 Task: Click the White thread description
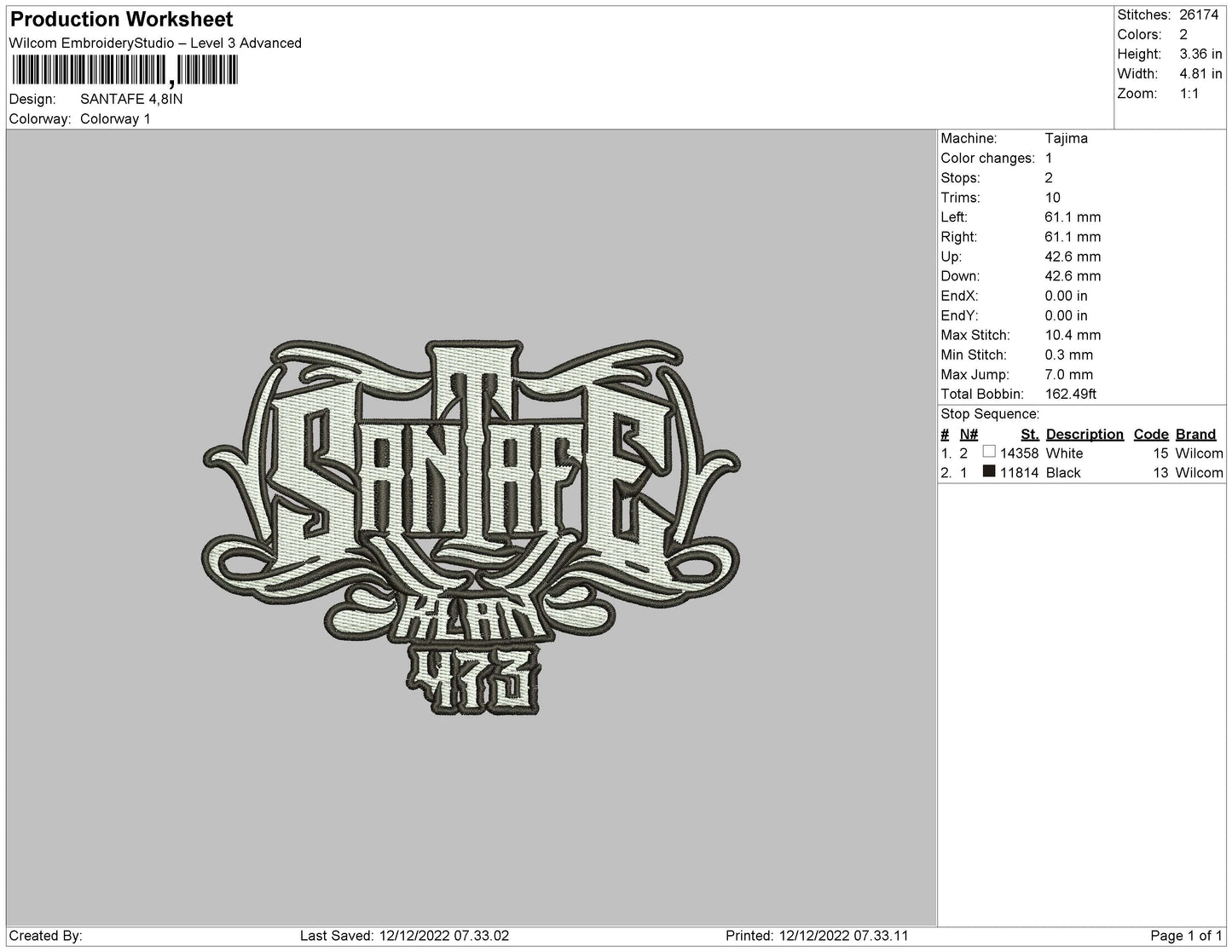[1064, 453]
